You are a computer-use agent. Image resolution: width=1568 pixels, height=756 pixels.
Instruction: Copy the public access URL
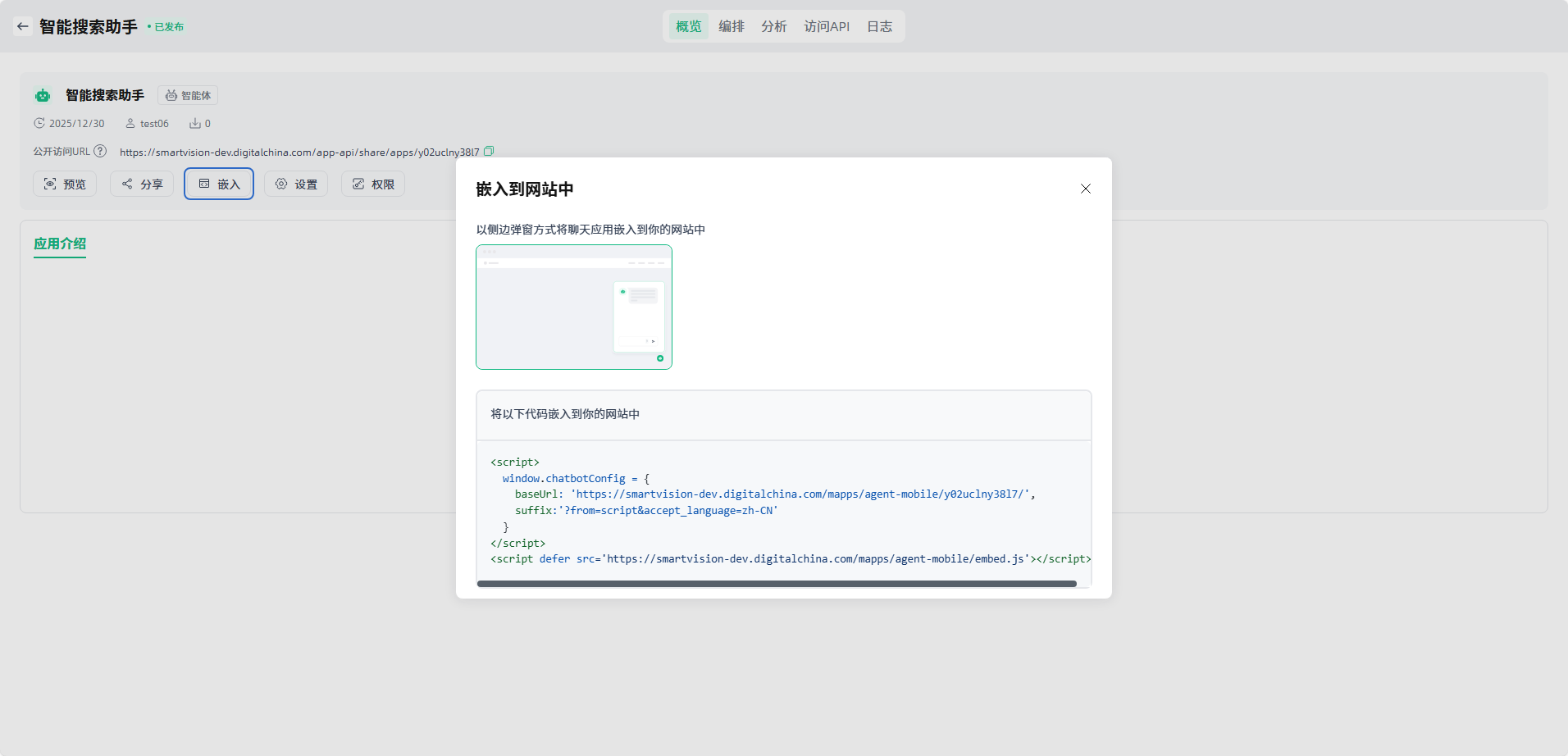point(489,151)
